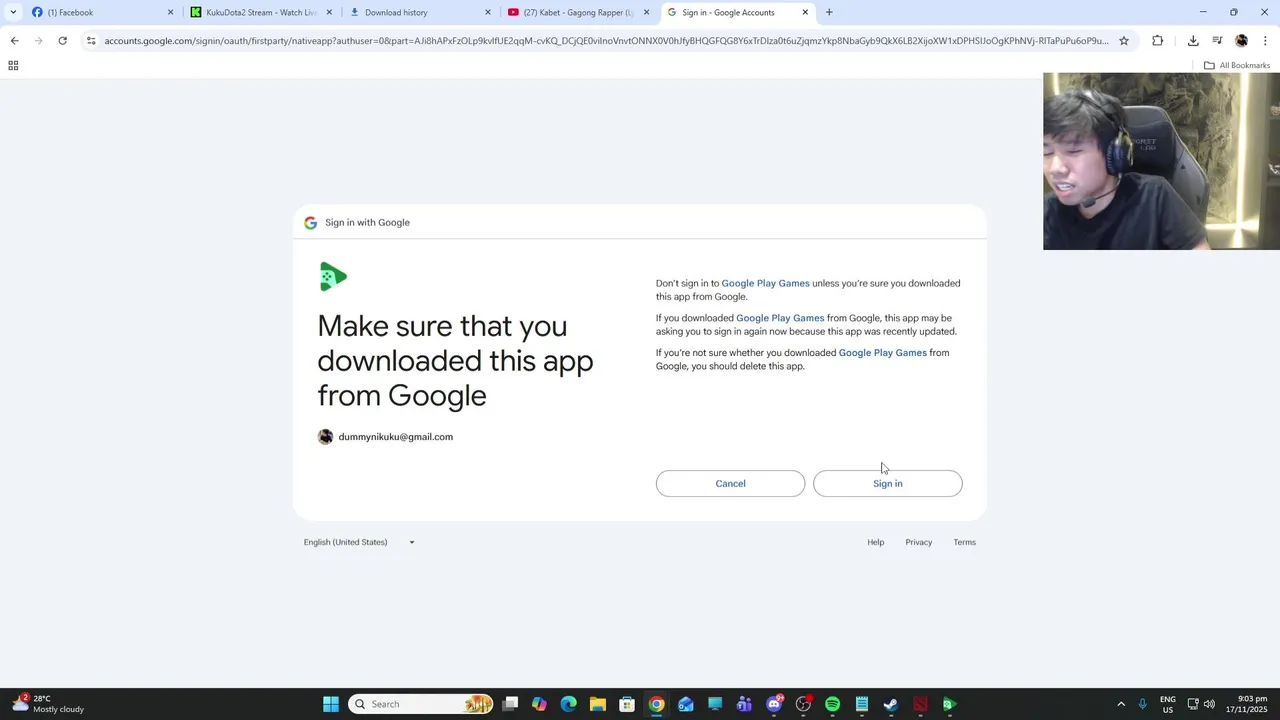
Task: Open Discord from the taskbar
Action: 774,704
